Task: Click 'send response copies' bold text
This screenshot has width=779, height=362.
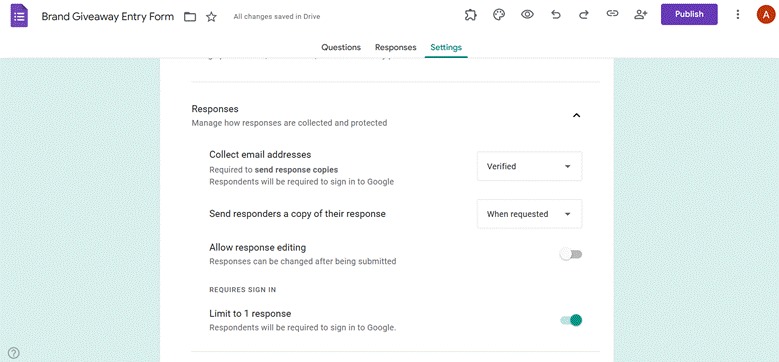Action: (x=297, y=170)
